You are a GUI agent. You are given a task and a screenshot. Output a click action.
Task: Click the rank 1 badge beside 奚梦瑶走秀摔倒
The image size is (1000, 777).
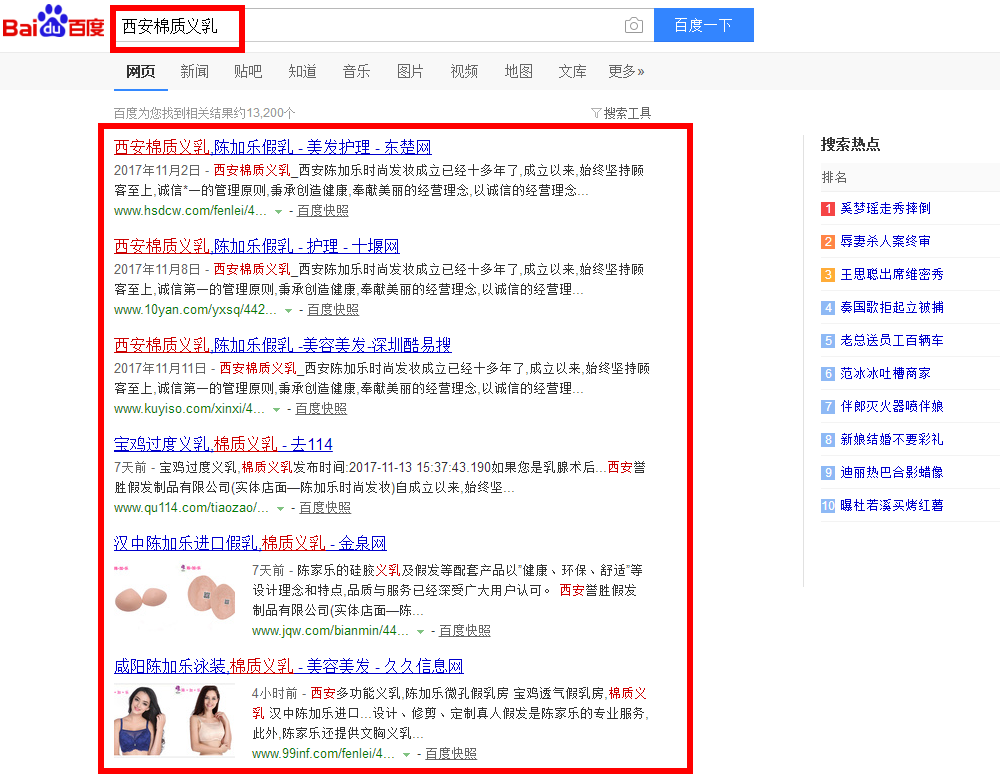click(x=828, y=209)
